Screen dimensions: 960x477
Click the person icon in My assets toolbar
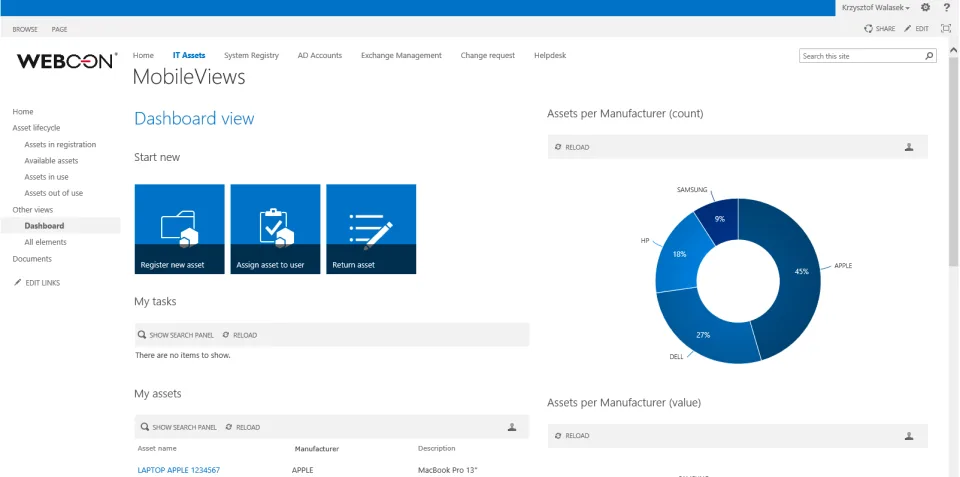pos(512,427)
